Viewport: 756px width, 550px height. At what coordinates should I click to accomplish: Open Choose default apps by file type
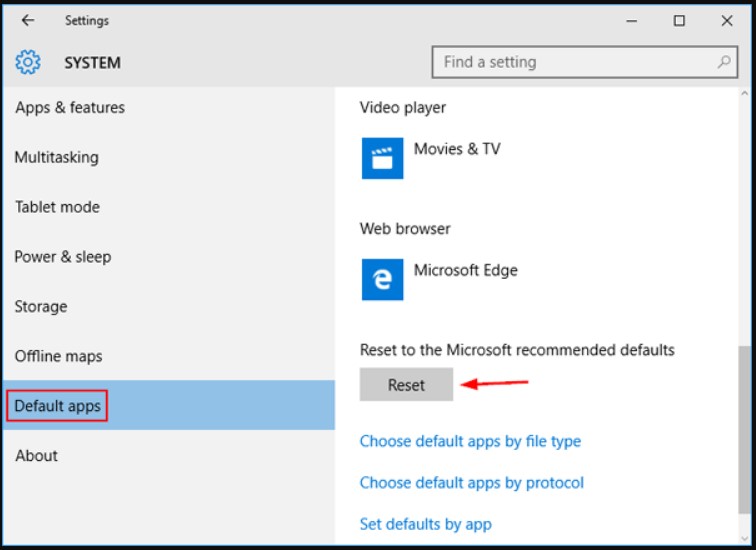[x=470, y=441]
